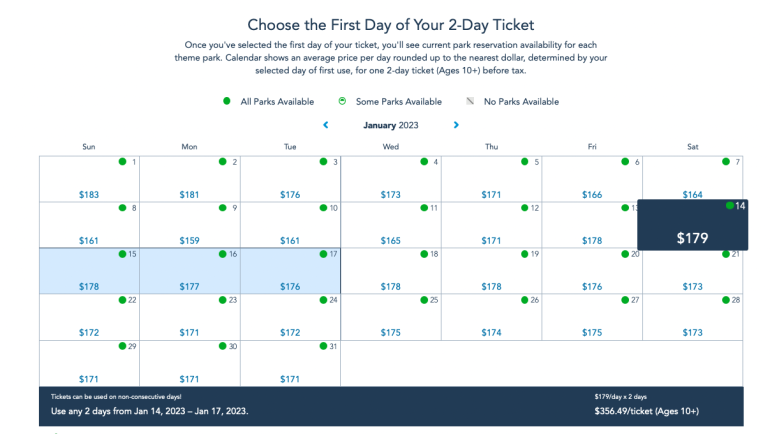770x434 pixels.
Task: Pick January 9 at $159
Action: point(189,225)
